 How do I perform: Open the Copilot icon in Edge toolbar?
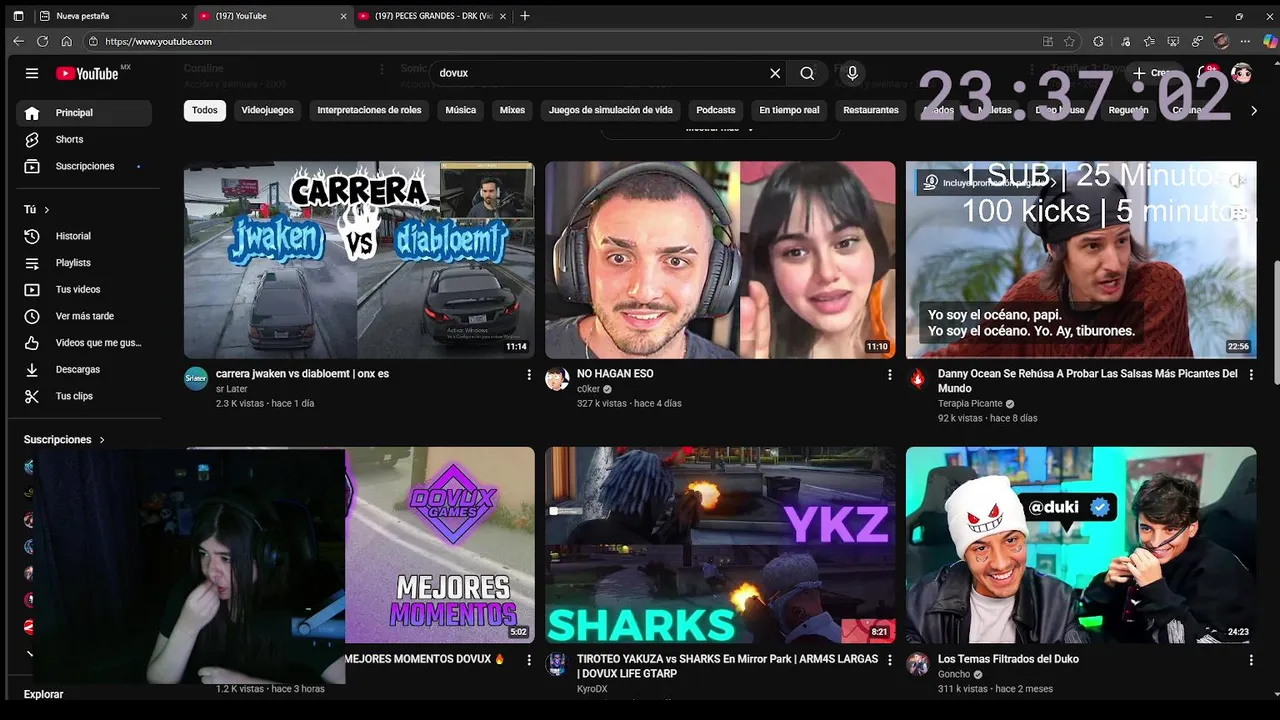coord(1271,41)
